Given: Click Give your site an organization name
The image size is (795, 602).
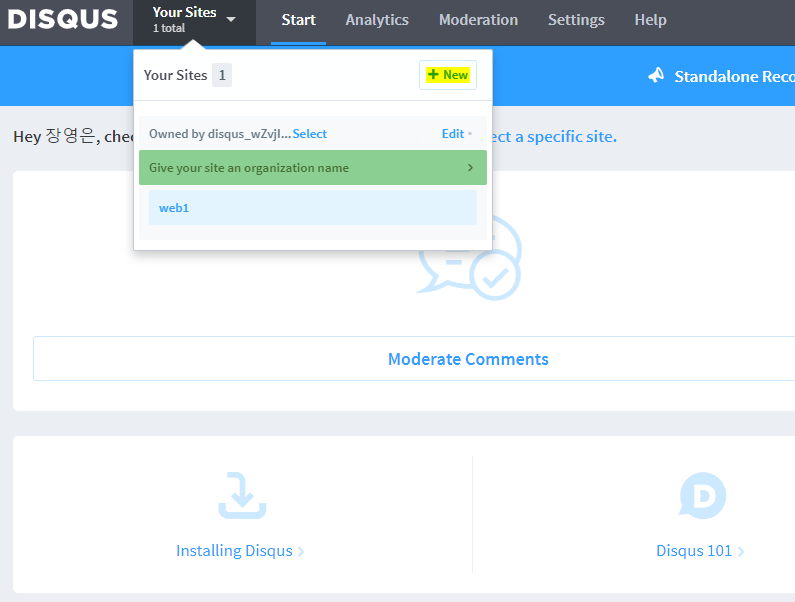Looking at the screenshot, I should coord(313,167).
